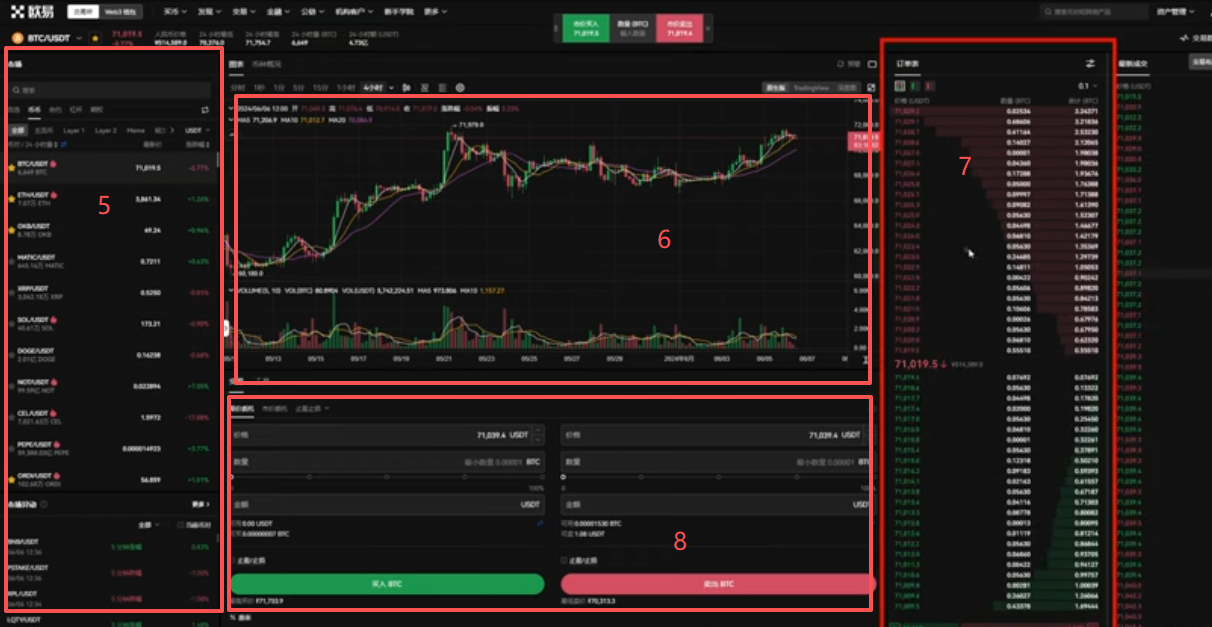This screenshot has width=1212, height=627.
Task: Open the 资产管理 dropdown
Action: [1175, 12]
